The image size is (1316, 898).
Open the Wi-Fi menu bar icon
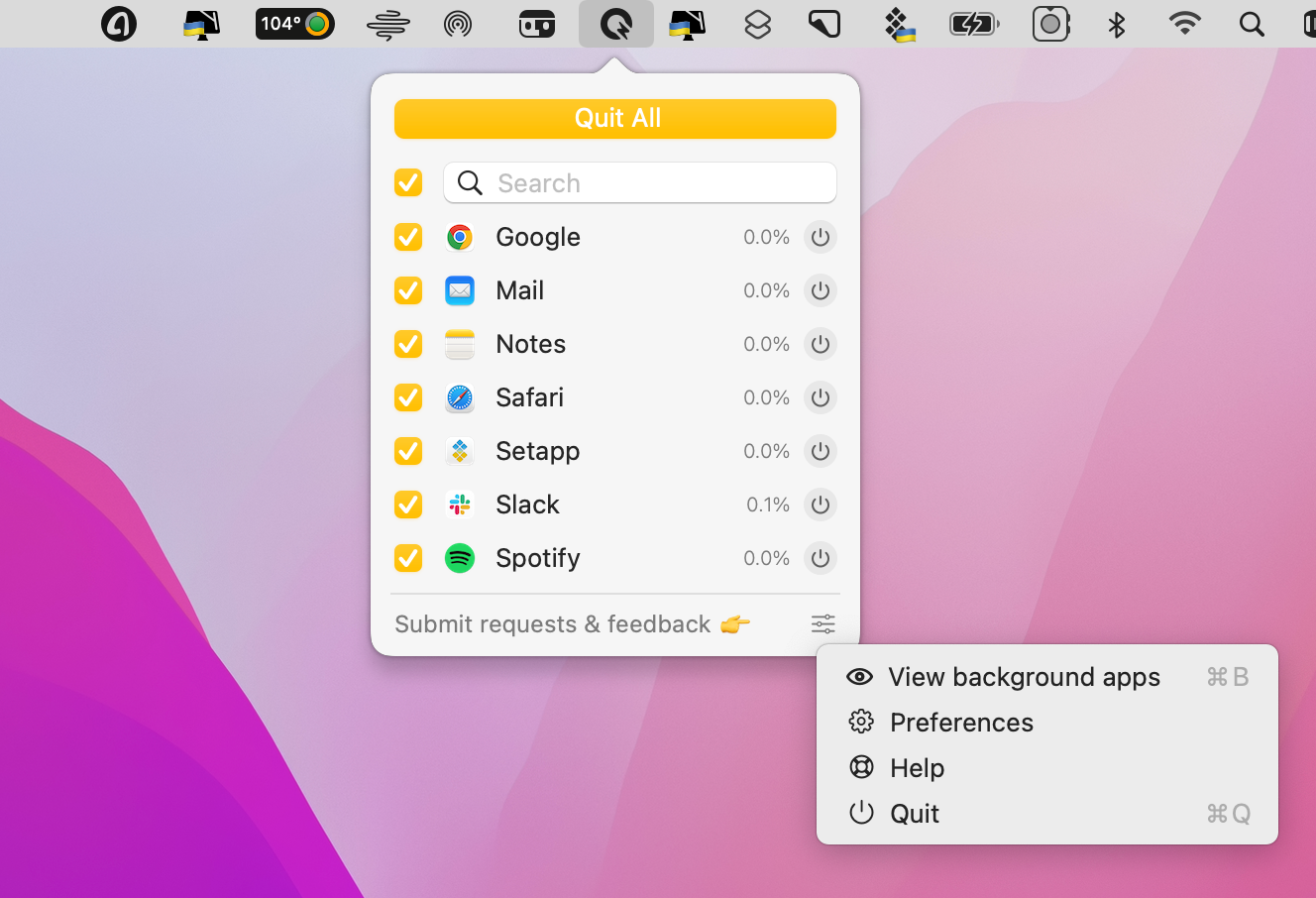1185,24
